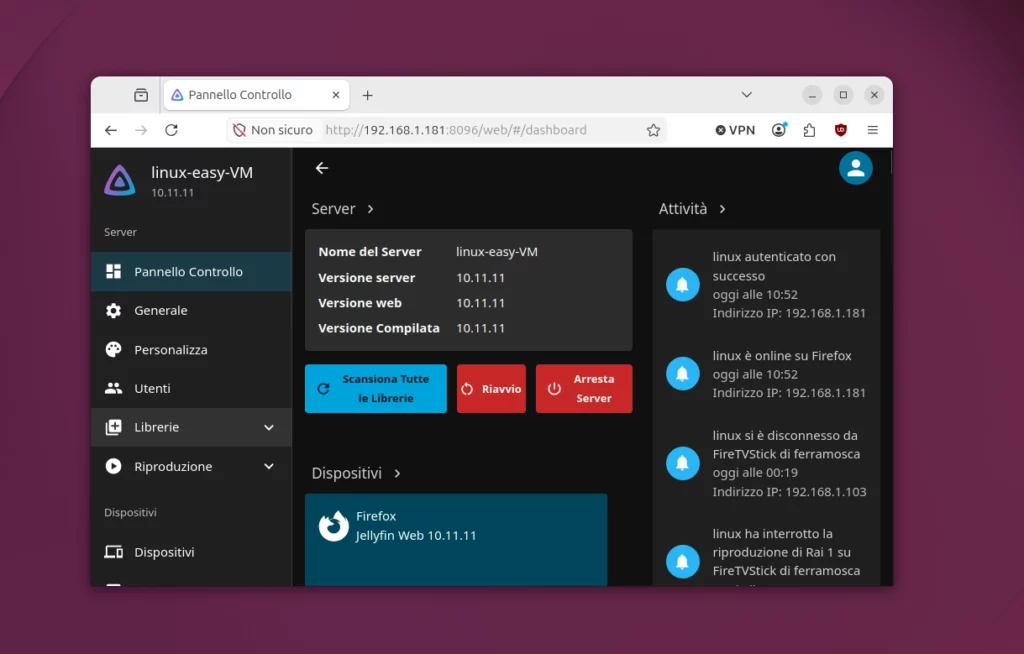The height and width of the screenshot is (654, 1024).
Task: Click the Jellyfin logo in sidebar
Action: [120, 180]
